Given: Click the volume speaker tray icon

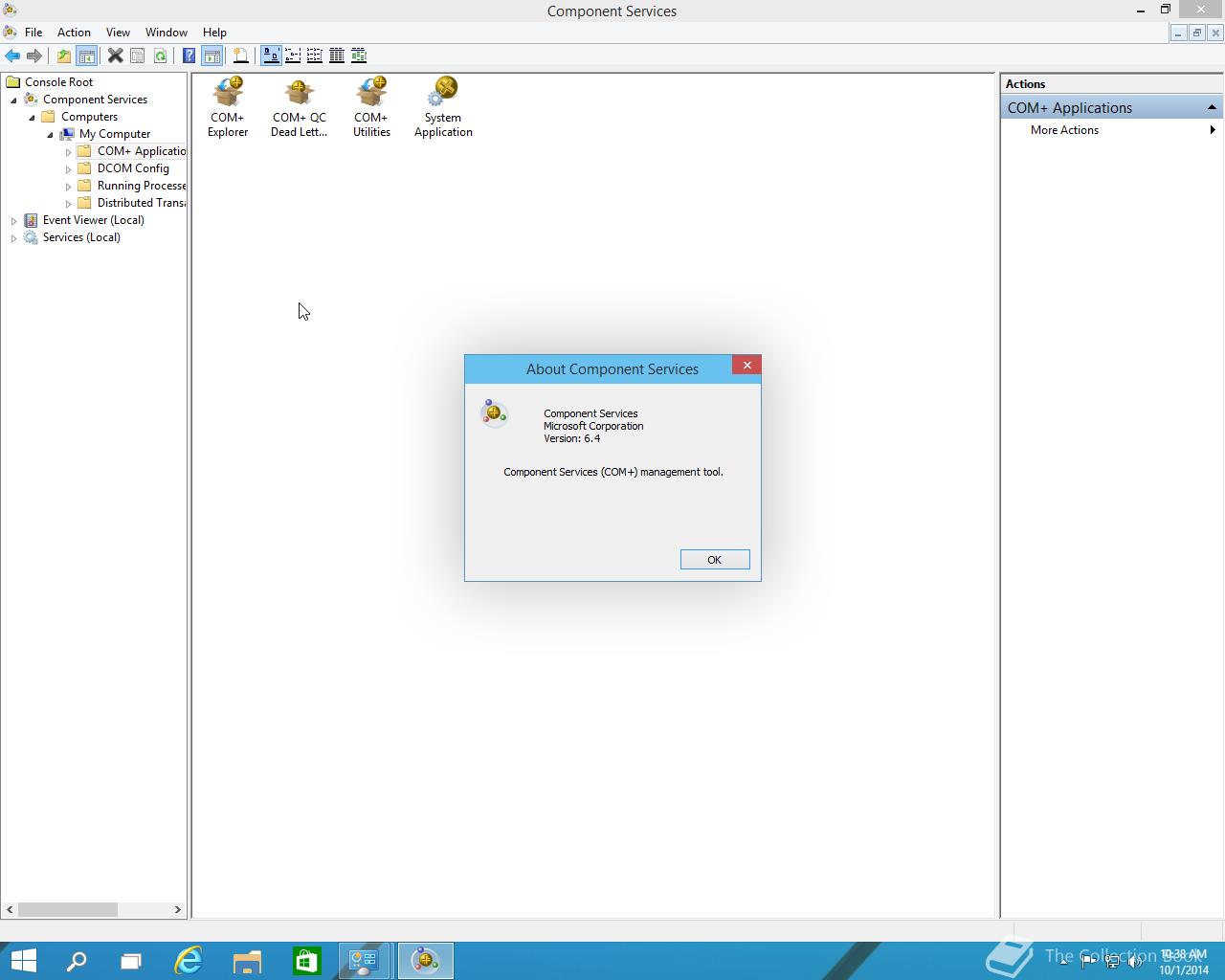Looking at the screenshot, I should tap(1135, 961).
